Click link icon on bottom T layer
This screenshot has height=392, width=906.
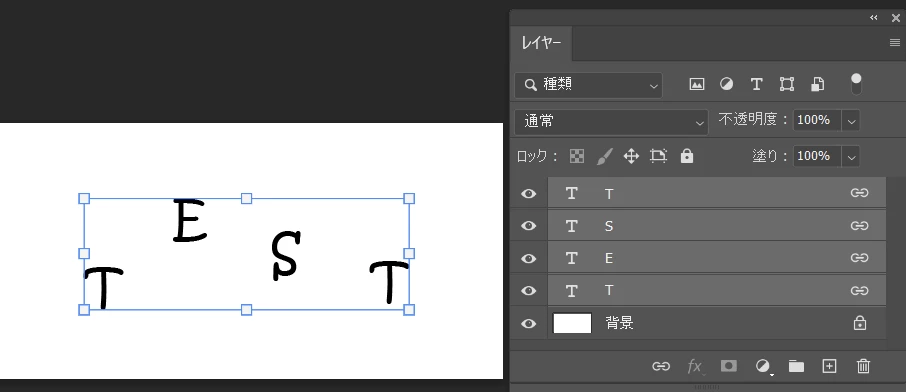click(859, 290)
